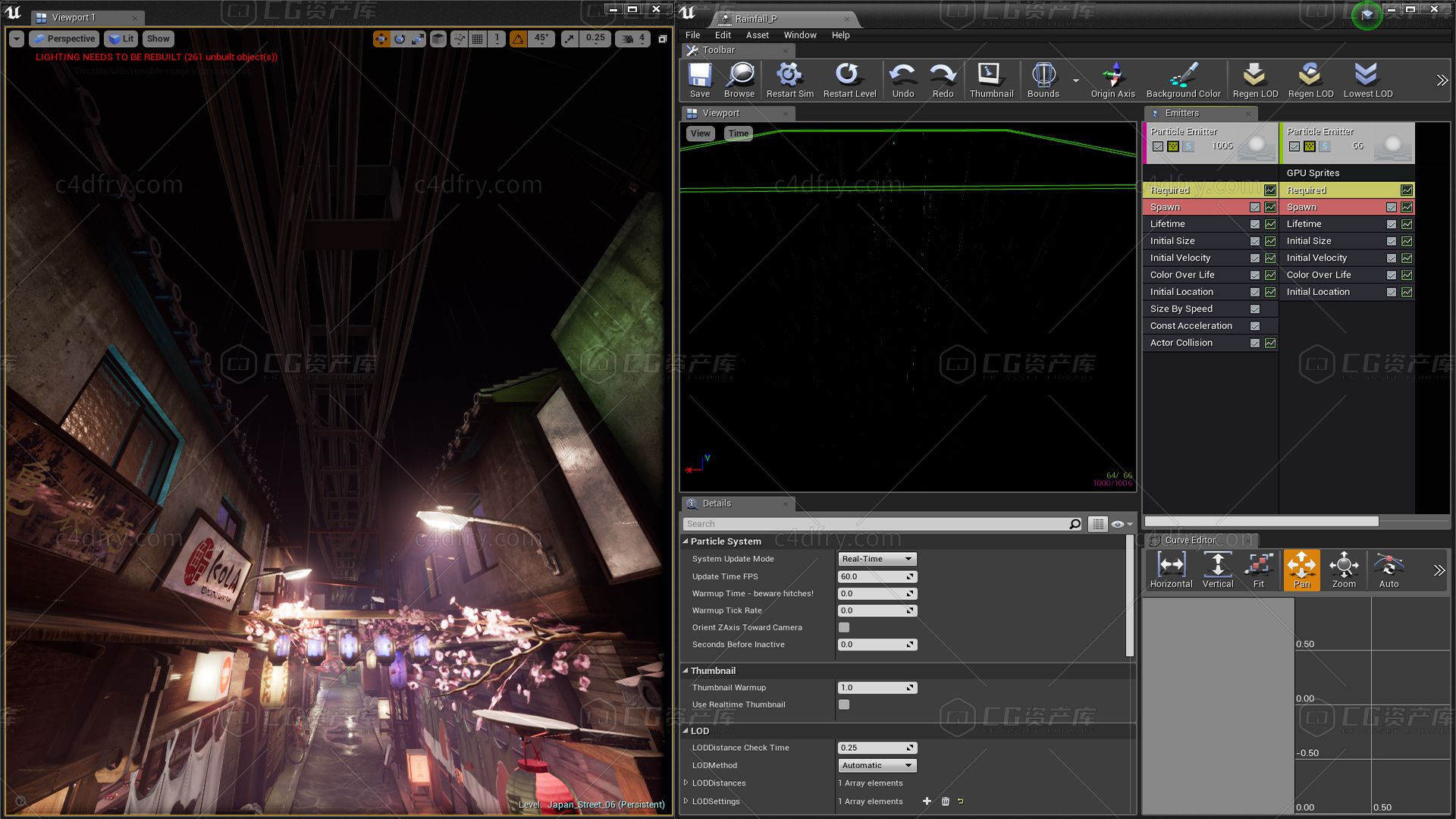
Task: Set Auto tangents in Curve Editor
Action: [x=1389, y=570]
